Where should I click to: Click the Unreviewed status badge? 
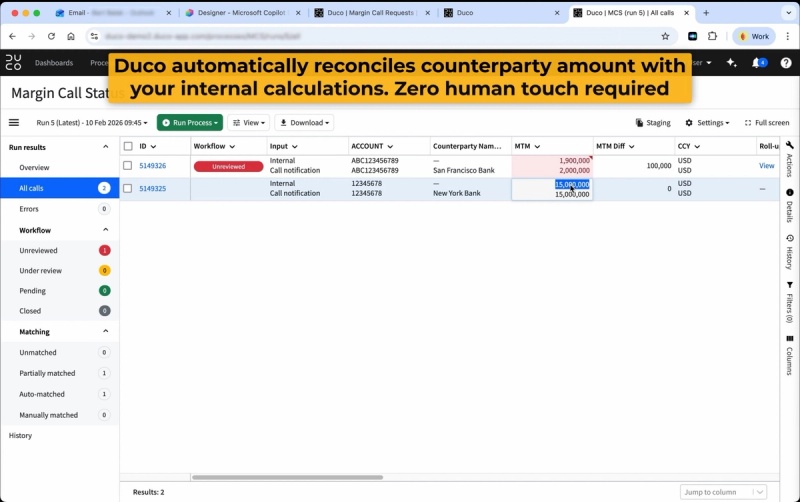229,166
